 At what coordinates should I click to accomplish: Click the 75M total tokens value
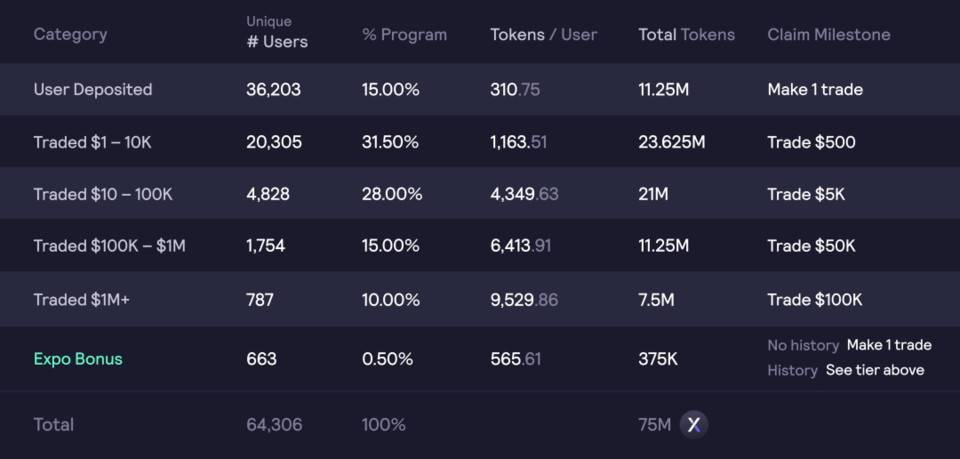pos(654,424)
